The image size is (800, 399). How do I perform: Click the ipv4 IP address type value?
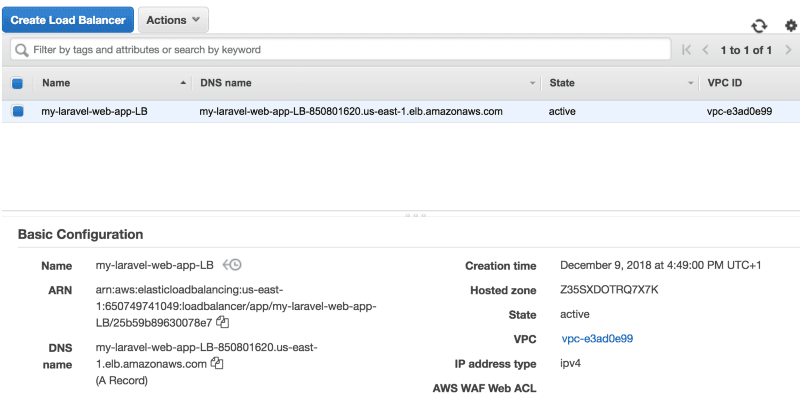coord(570,364)
